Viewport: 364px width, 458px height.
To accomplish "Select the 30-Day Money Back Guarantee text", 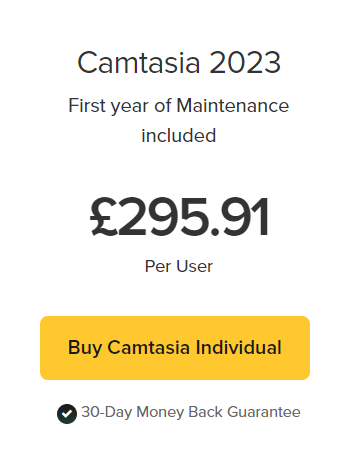I will [x=191, y=412].
